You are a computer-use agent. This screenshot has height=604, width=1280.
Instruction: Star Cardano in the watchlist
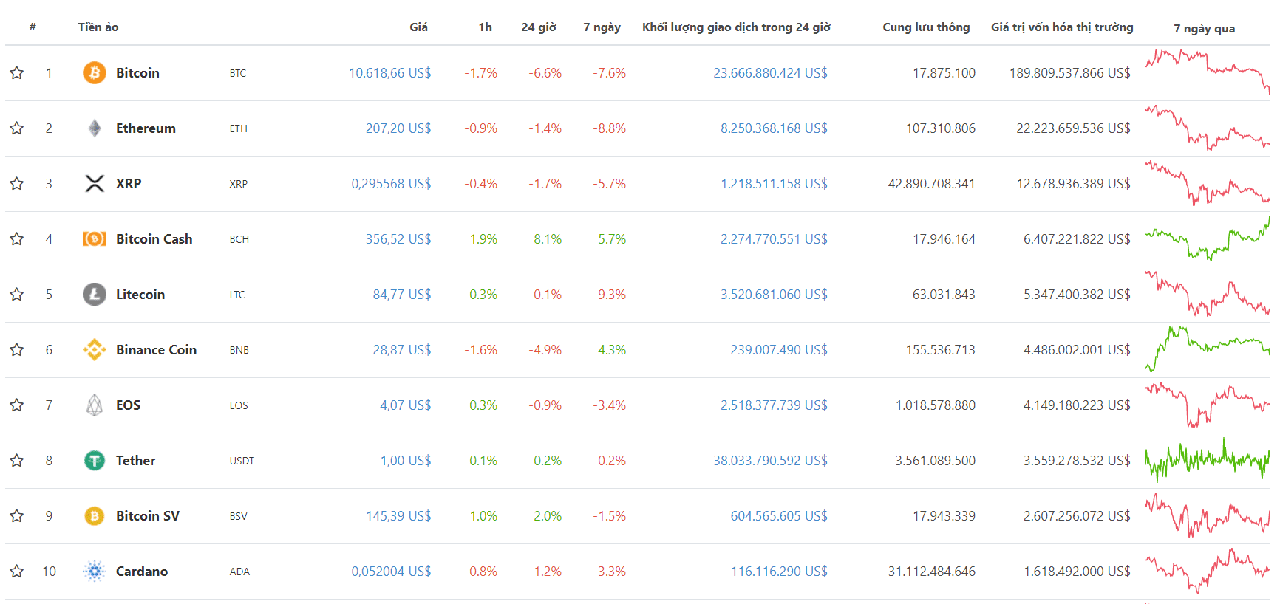click(17, 571)
